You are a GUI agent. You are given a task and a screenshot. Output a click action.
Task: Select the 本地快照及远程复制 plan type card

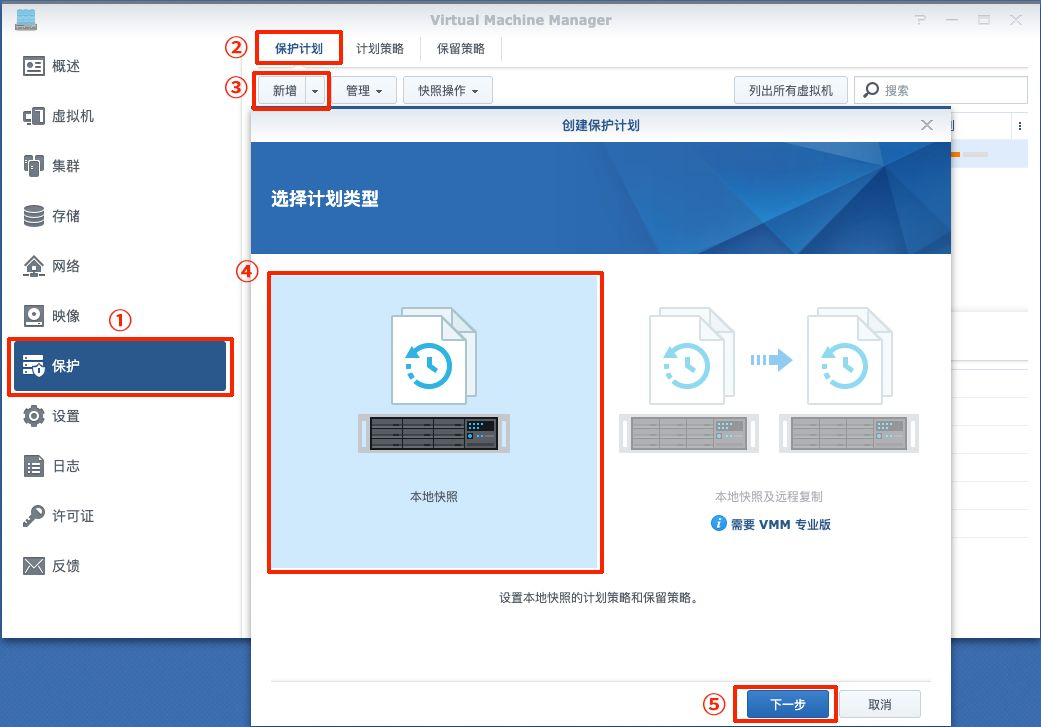(769, 422)
